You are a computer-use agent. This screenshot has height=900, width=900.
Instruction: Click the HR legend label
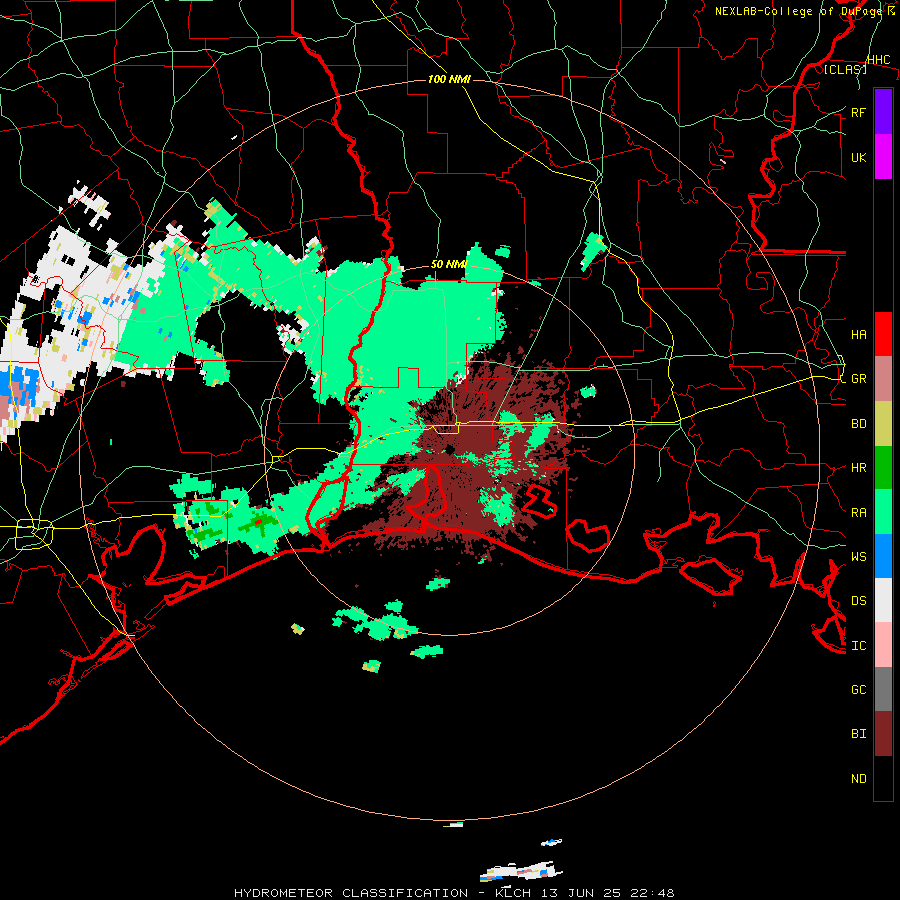(x=858, y=468)
